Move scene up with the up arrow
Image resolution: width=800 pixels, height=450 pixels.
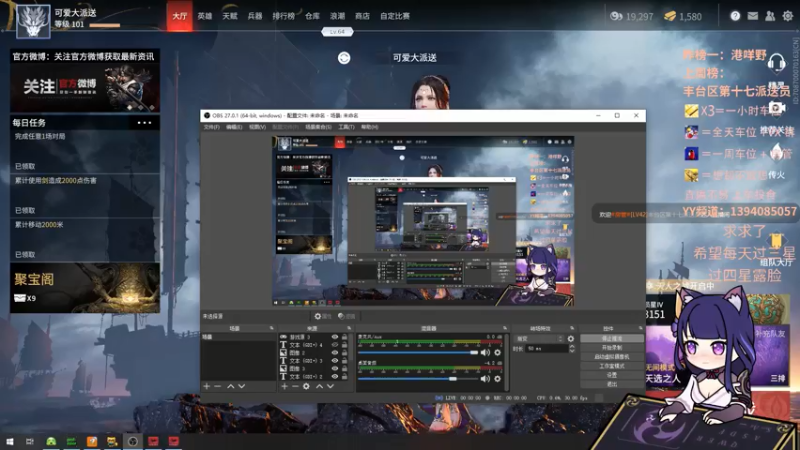point(231,386)
